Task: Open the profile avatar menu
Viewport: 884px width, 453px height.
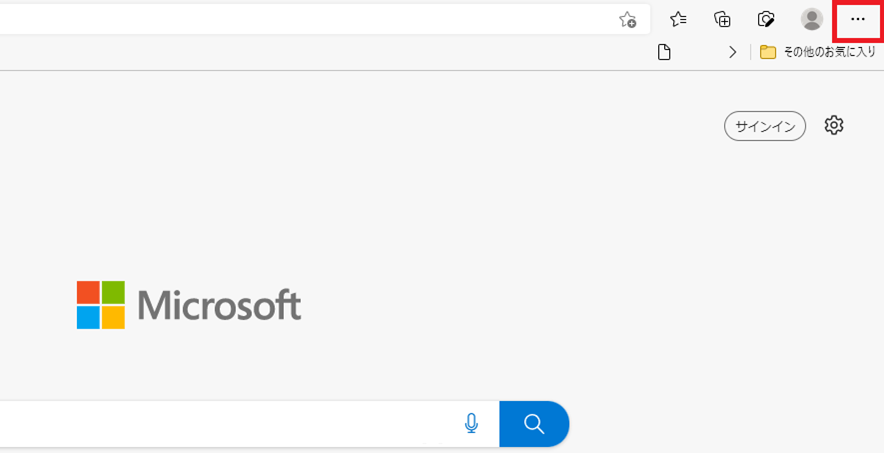Action: pyautogui.click(x=812, y=19)
